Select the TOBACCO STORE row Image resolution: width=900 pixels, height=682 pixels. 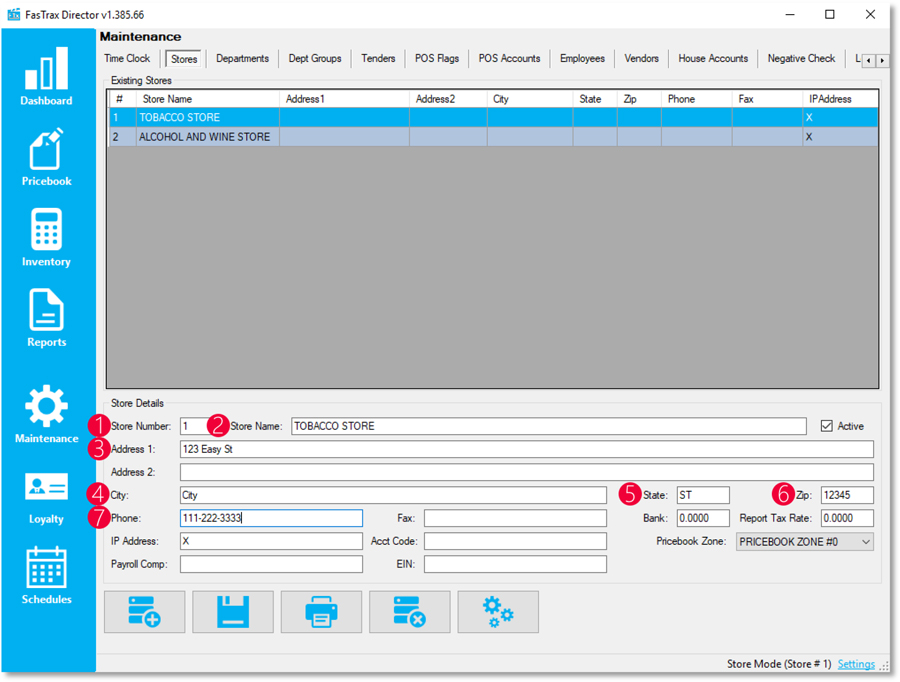click(493, 117)
